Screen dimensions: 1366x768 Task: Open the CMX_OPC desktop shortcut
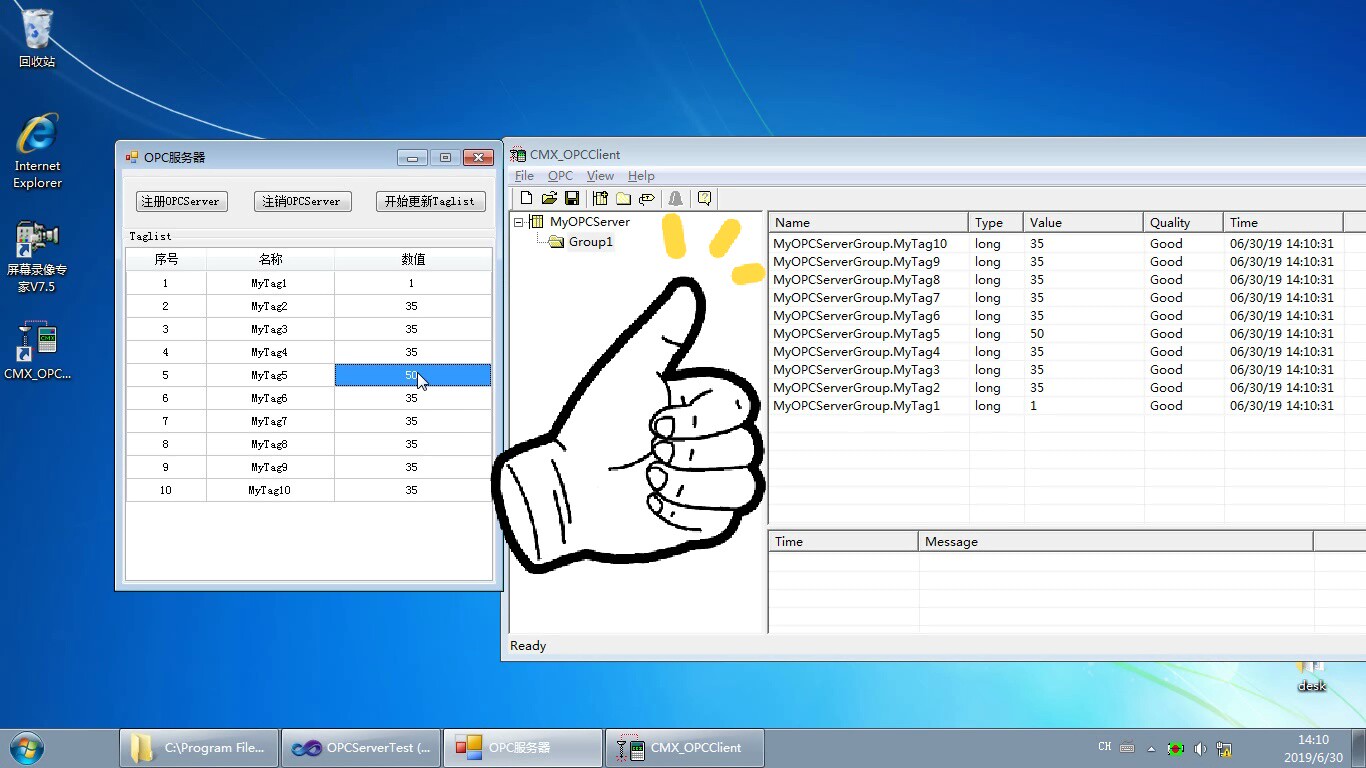pos(37,350)
